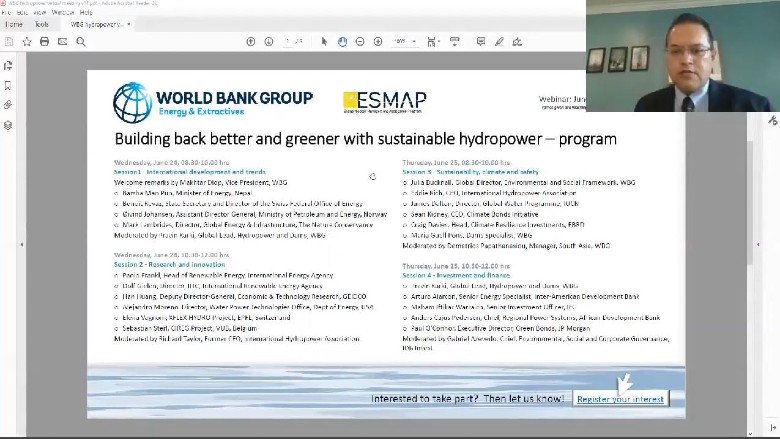Click 'Session 4 - Investment and finance' heading
The height and width of the screenshot is (439, 780).
pyautogui.click(x=456, y=275)
